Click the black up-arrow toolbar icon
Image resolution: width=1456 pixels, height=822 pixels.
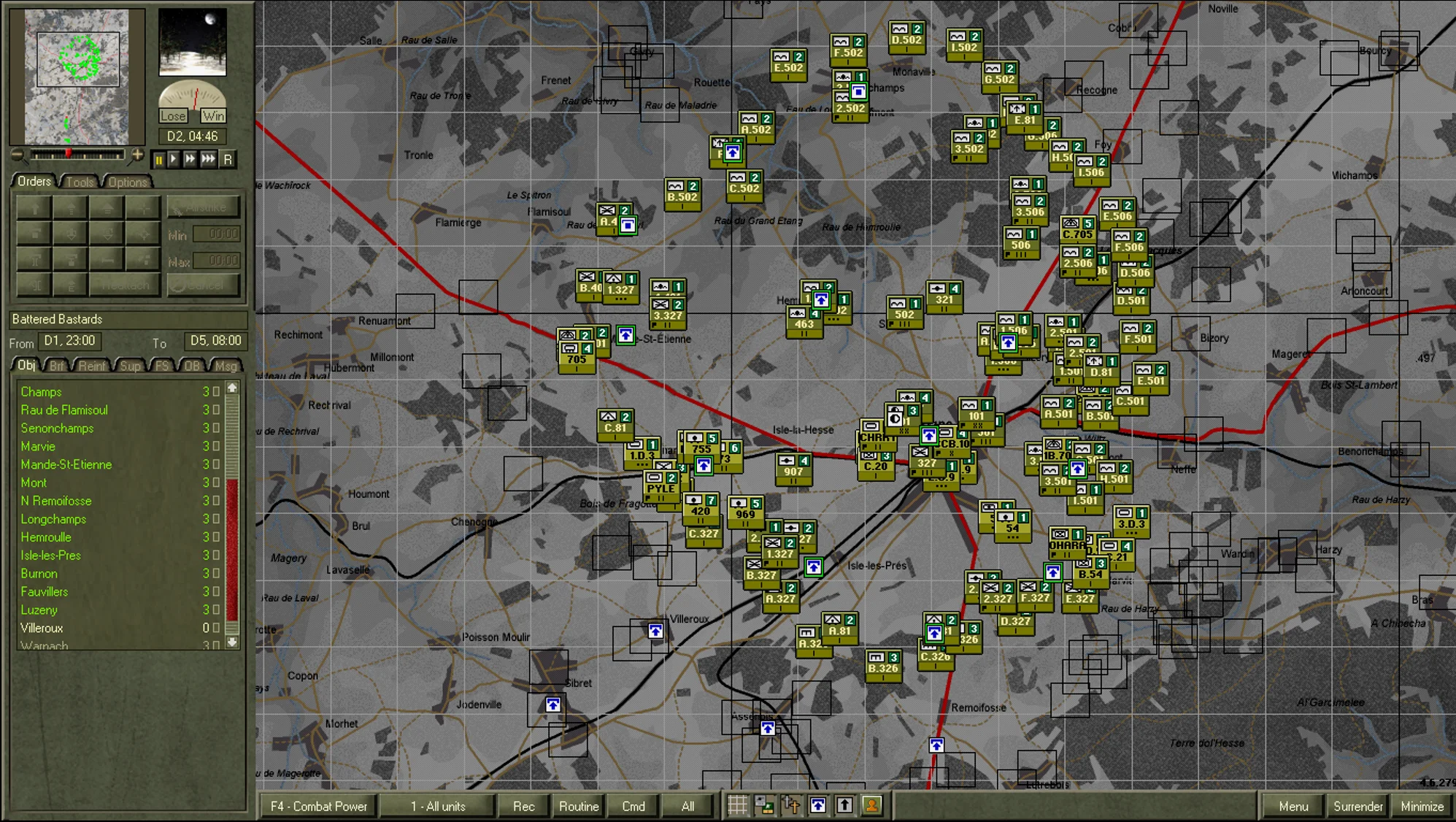[x=844, y=805]
